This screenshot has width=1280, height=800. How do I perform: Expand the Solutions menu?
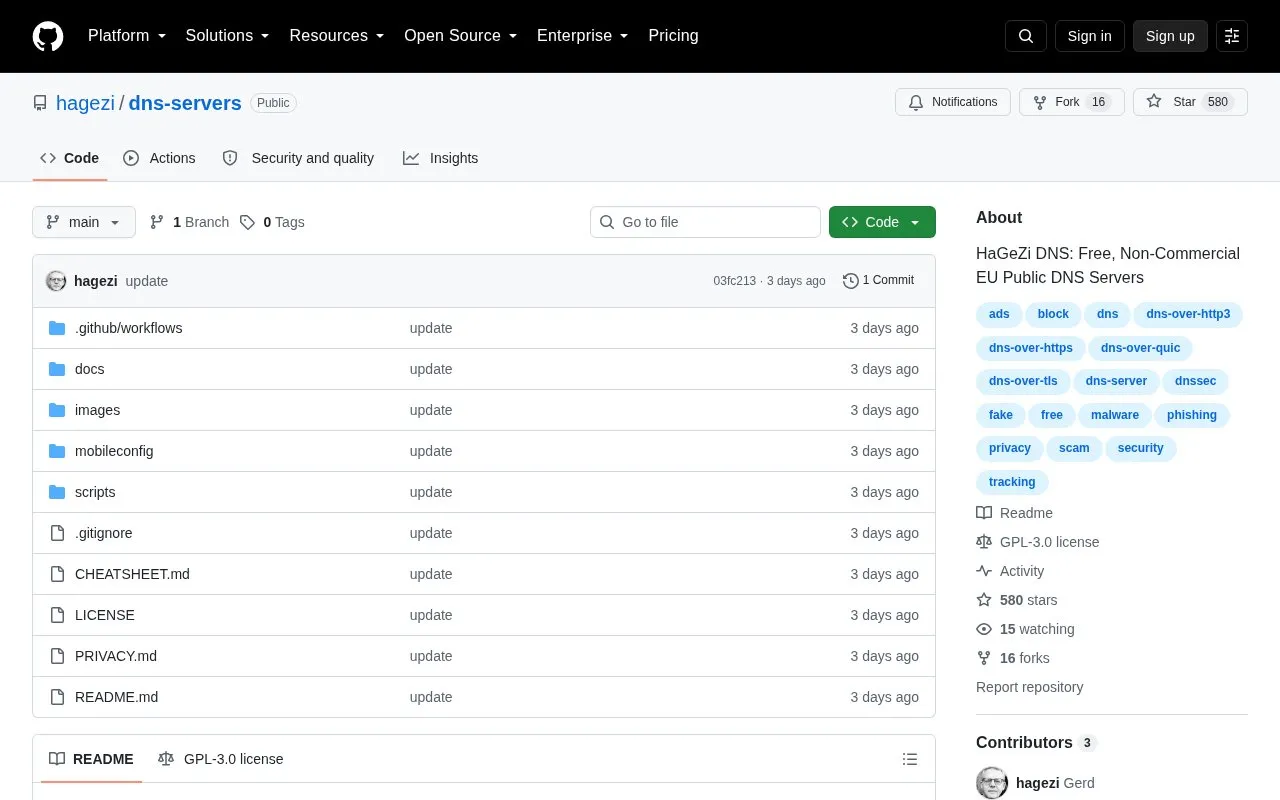click(x=227, y=36)
